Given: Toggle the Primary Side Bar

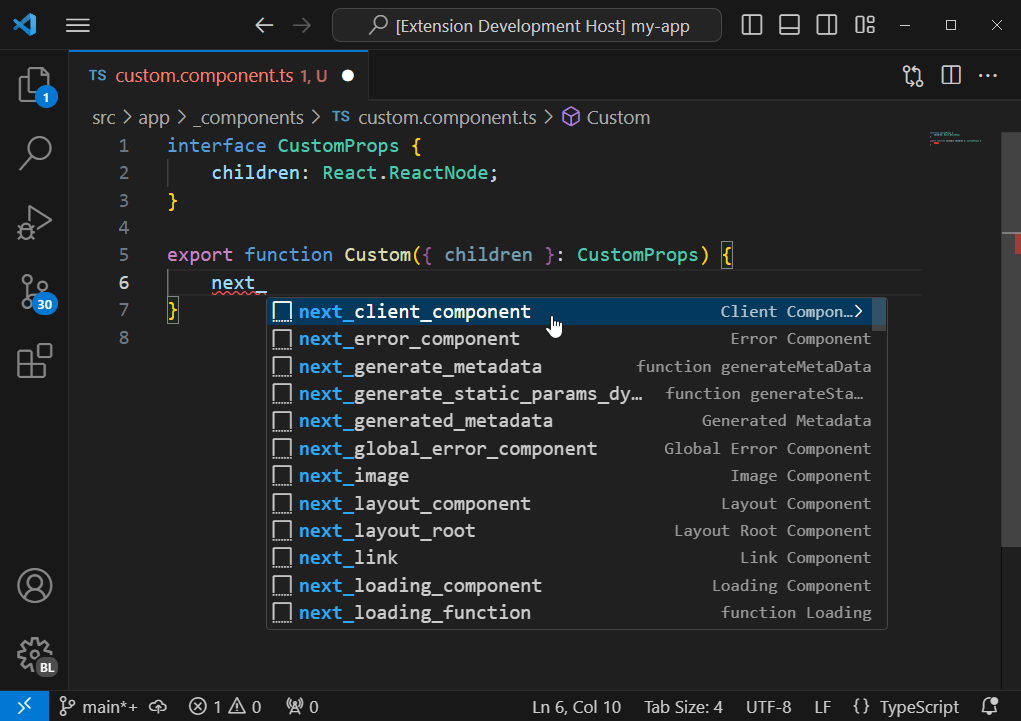Looking at the screenshot, I should click(x=751, y=24).
